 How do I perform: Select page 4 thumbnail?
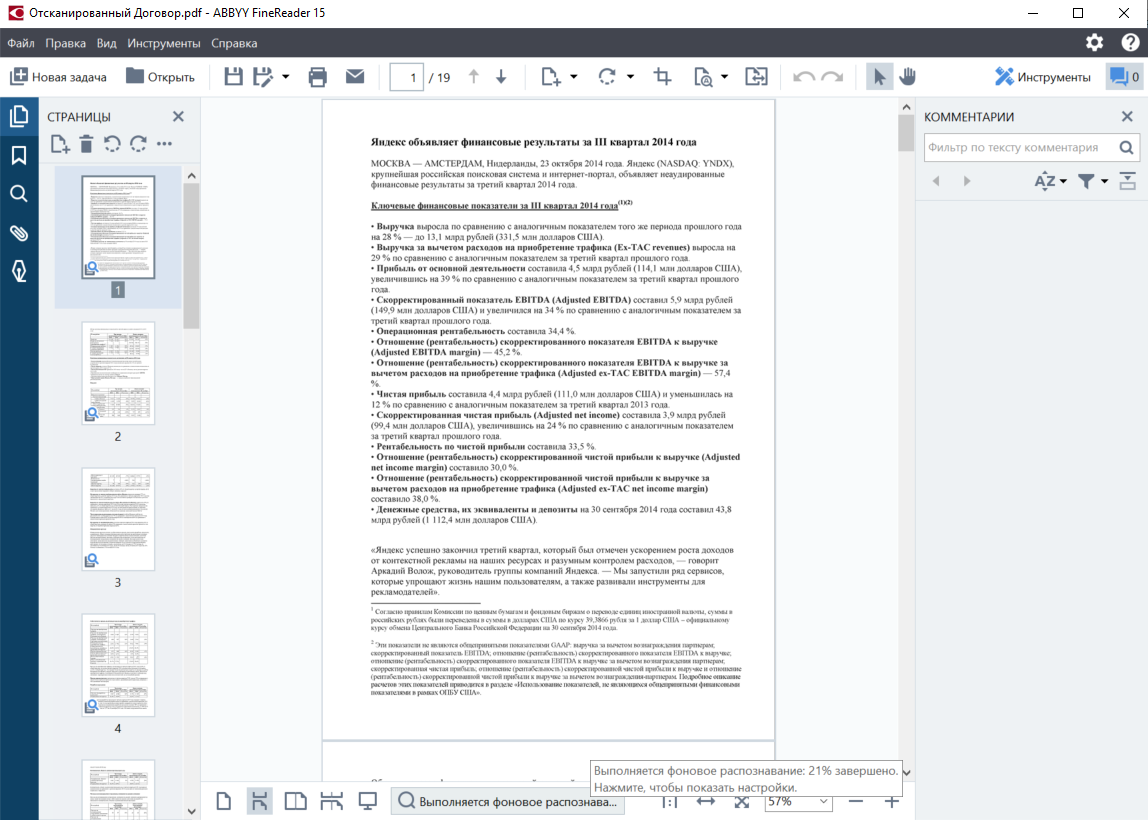coord(118,665)
